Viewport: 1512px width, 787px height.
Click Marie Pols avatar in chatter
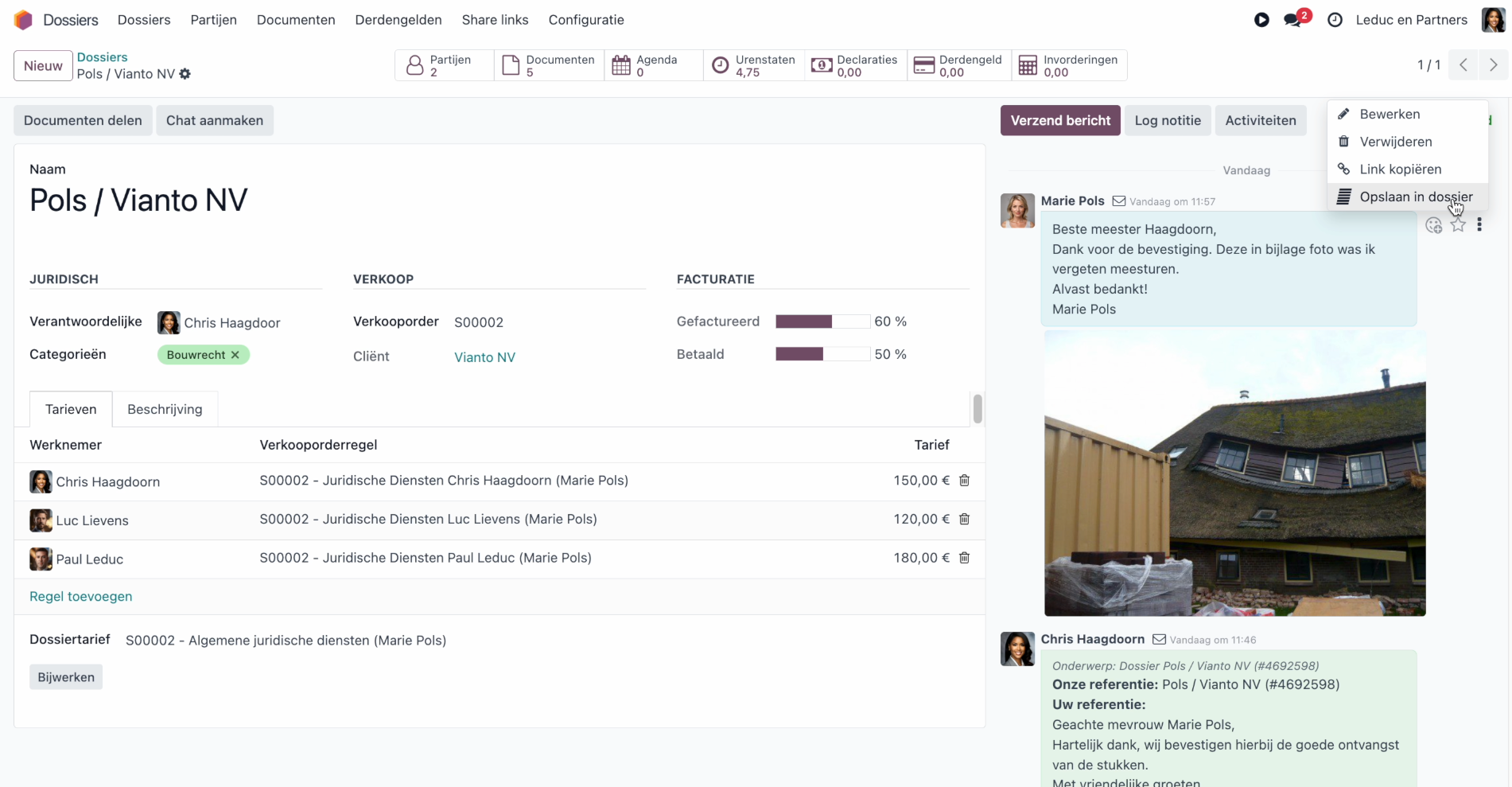[x=1017, y=211]
